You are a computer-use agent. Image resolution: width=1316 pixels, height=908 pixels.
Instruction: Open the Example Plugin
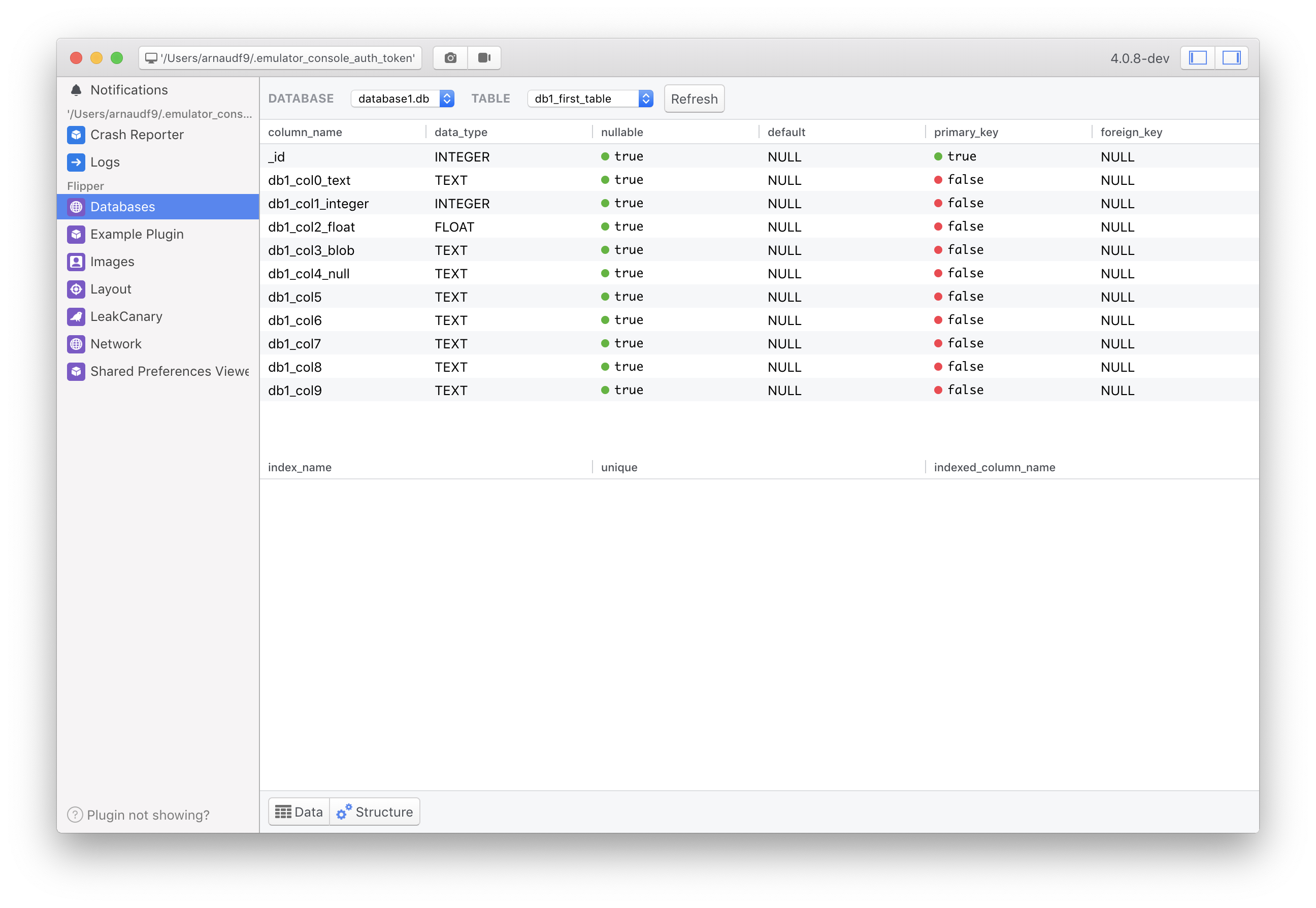pyautogui.click(x=137, y=234)
